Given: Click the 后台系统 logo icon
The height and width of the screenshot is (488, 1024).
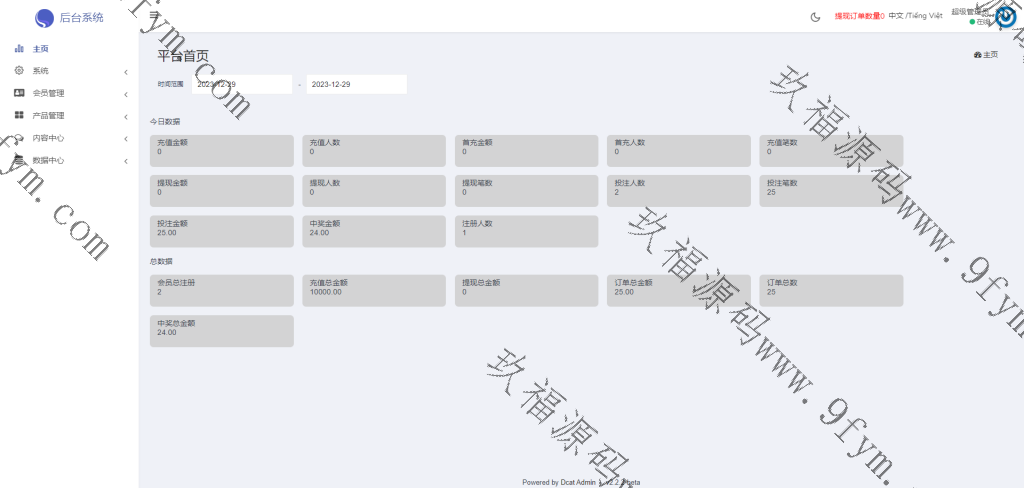Looking at the screenshot, I should click(44, 17).
